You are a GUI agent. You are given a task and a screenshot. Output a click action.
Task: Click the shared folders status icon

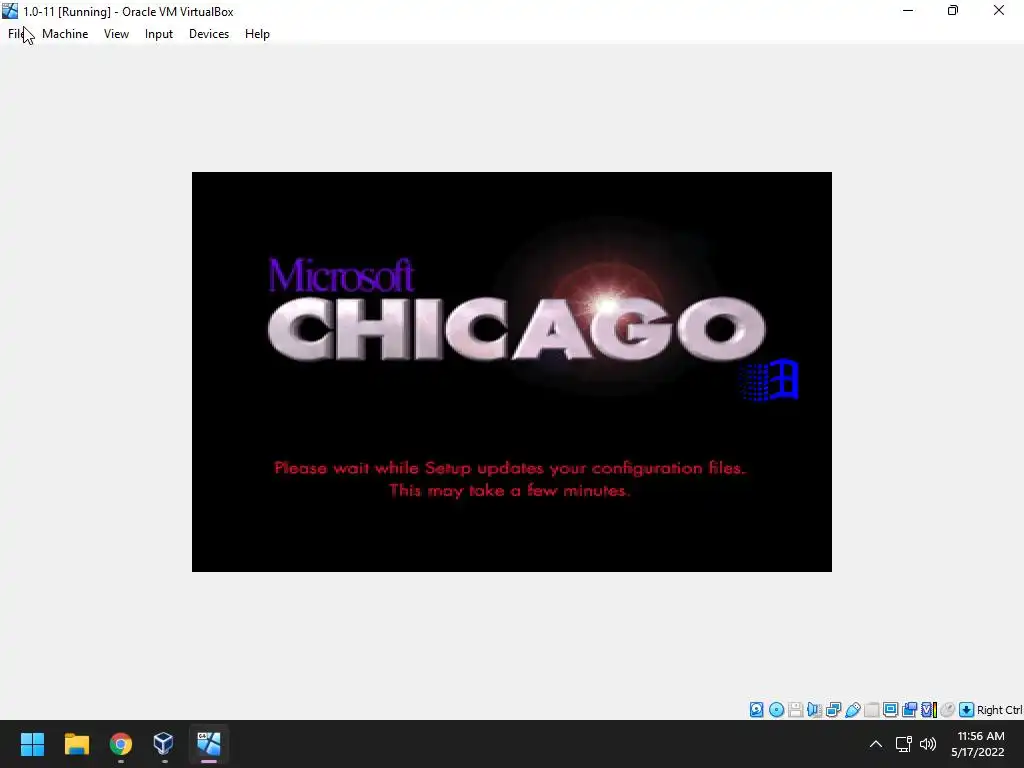tap(871, 710)
